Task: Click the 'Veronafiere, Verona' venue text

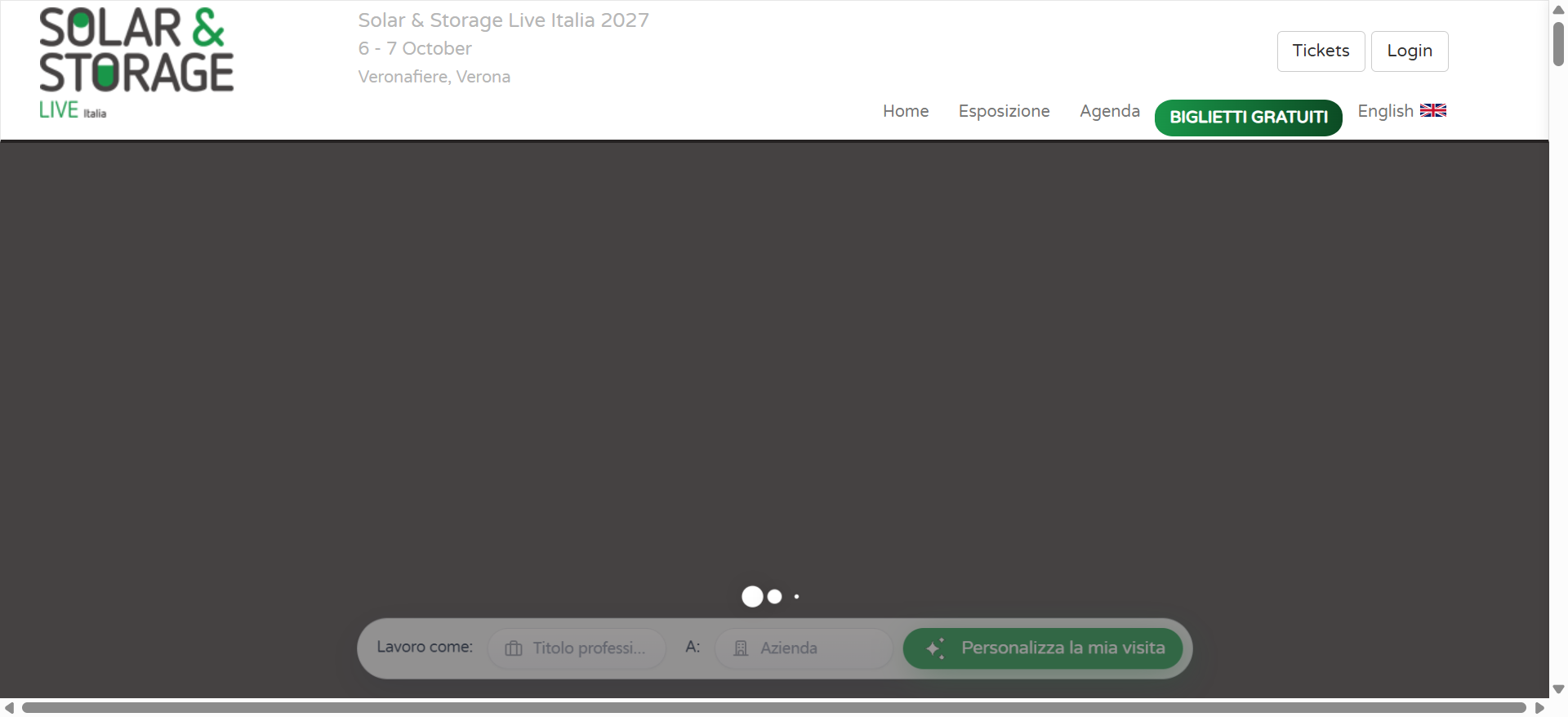Action: click(434, 77)
